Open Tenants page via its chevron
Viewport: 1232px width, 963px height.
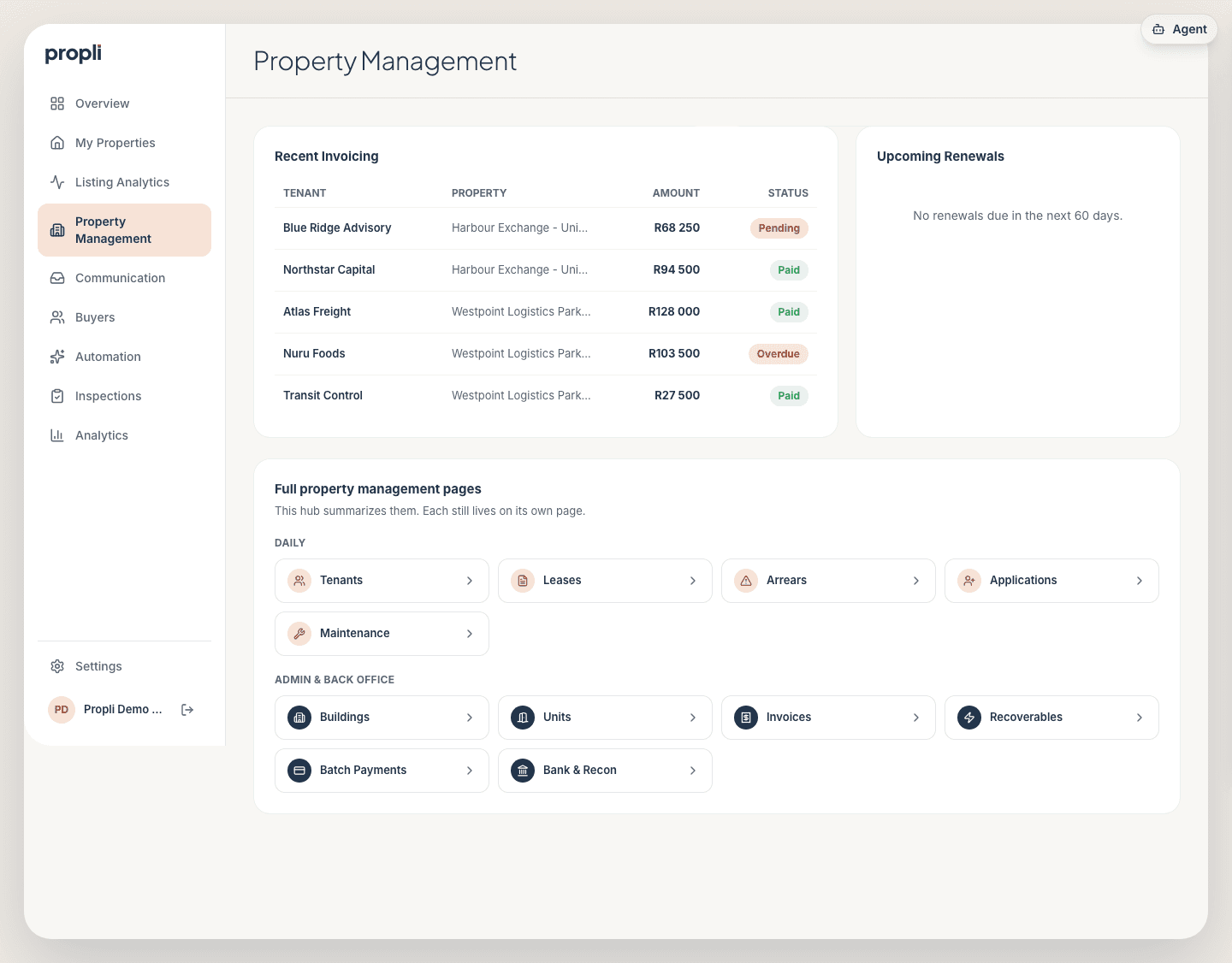(470, 581)
